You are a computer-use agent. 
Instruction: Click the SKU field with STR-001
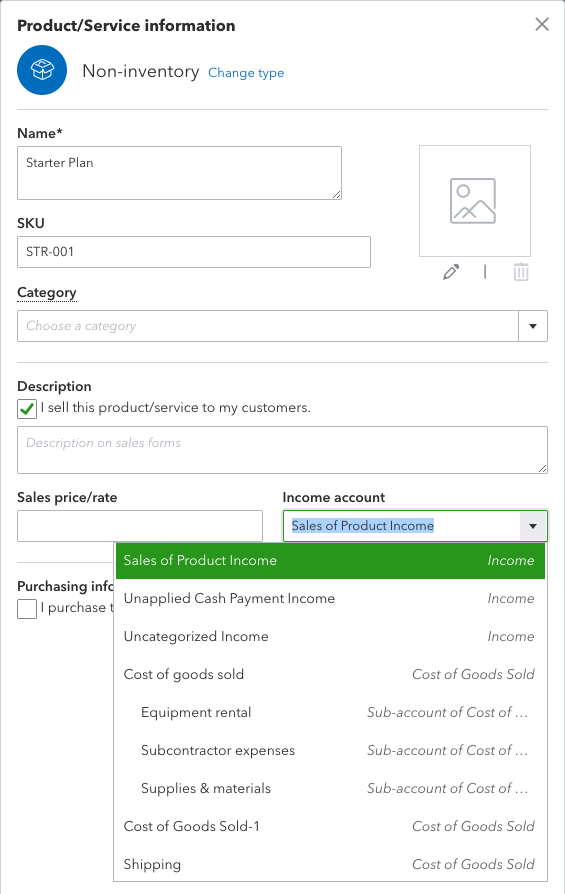click(194, 252)
